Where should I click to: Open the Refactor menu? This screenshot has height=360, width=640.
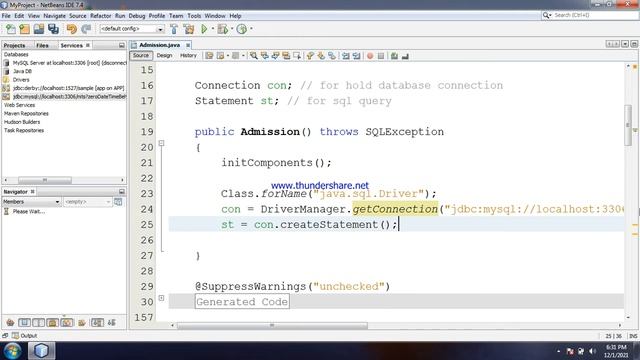point(100,16)
